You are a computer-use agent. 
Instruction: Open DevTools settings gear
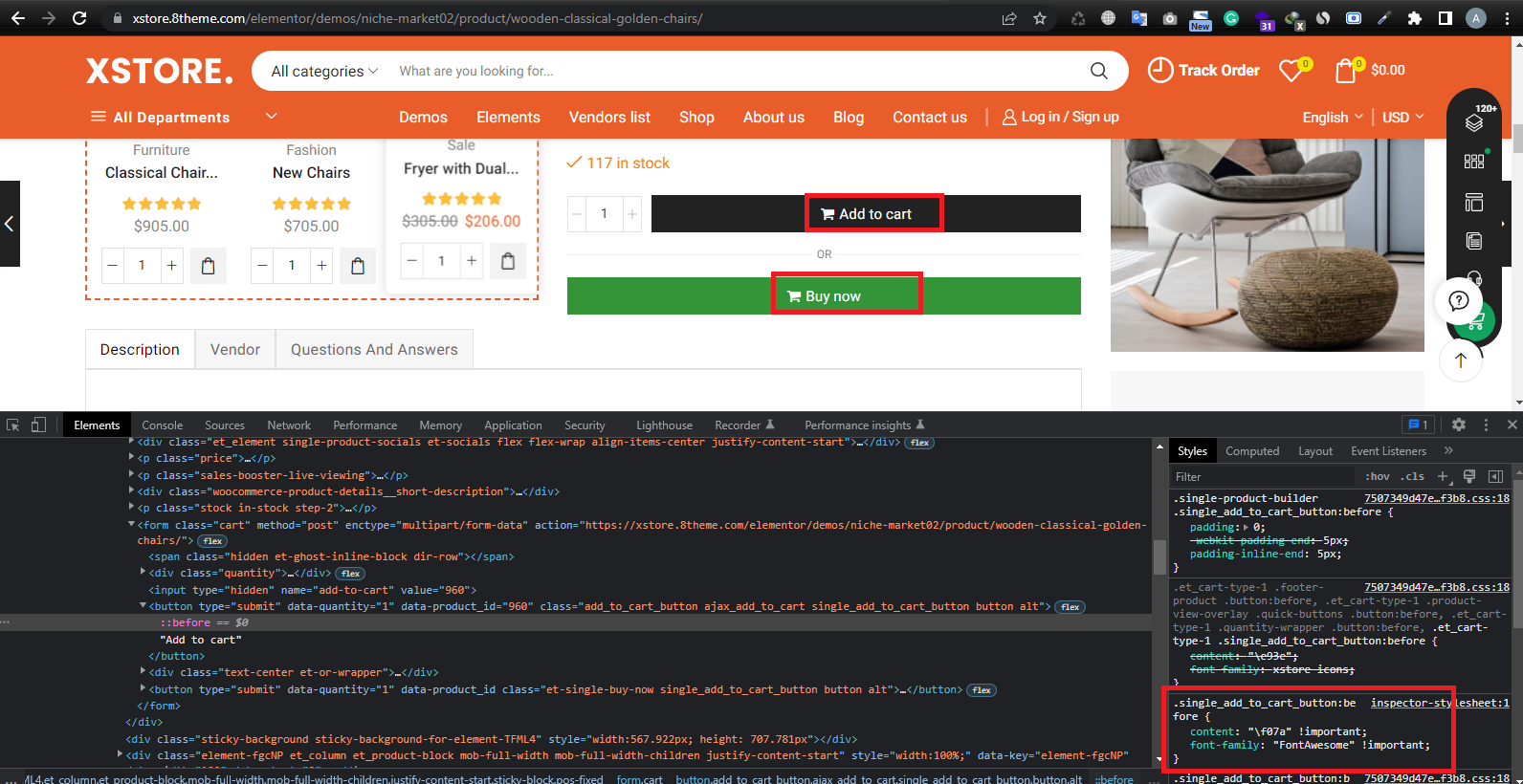[1459, 425]
